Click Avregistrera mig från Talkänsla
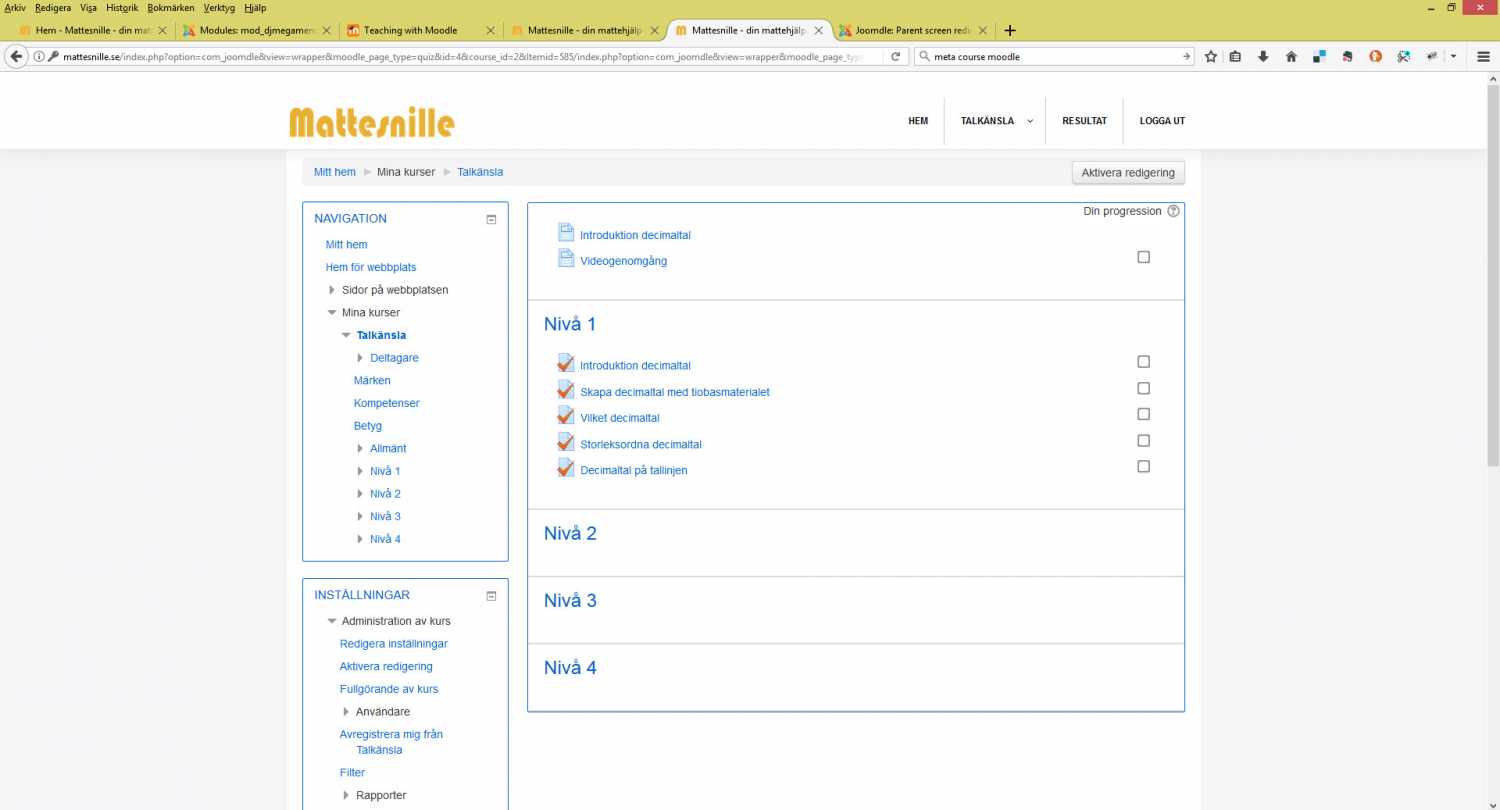1500x810 pixels. [x=391, y=742]
